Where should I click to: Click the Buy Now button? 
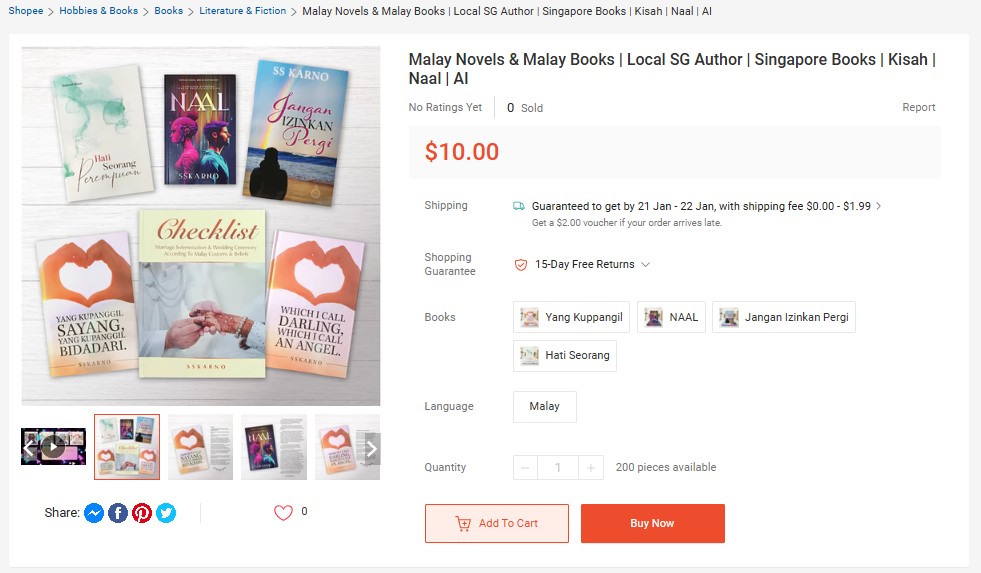(x=652, y=524)
